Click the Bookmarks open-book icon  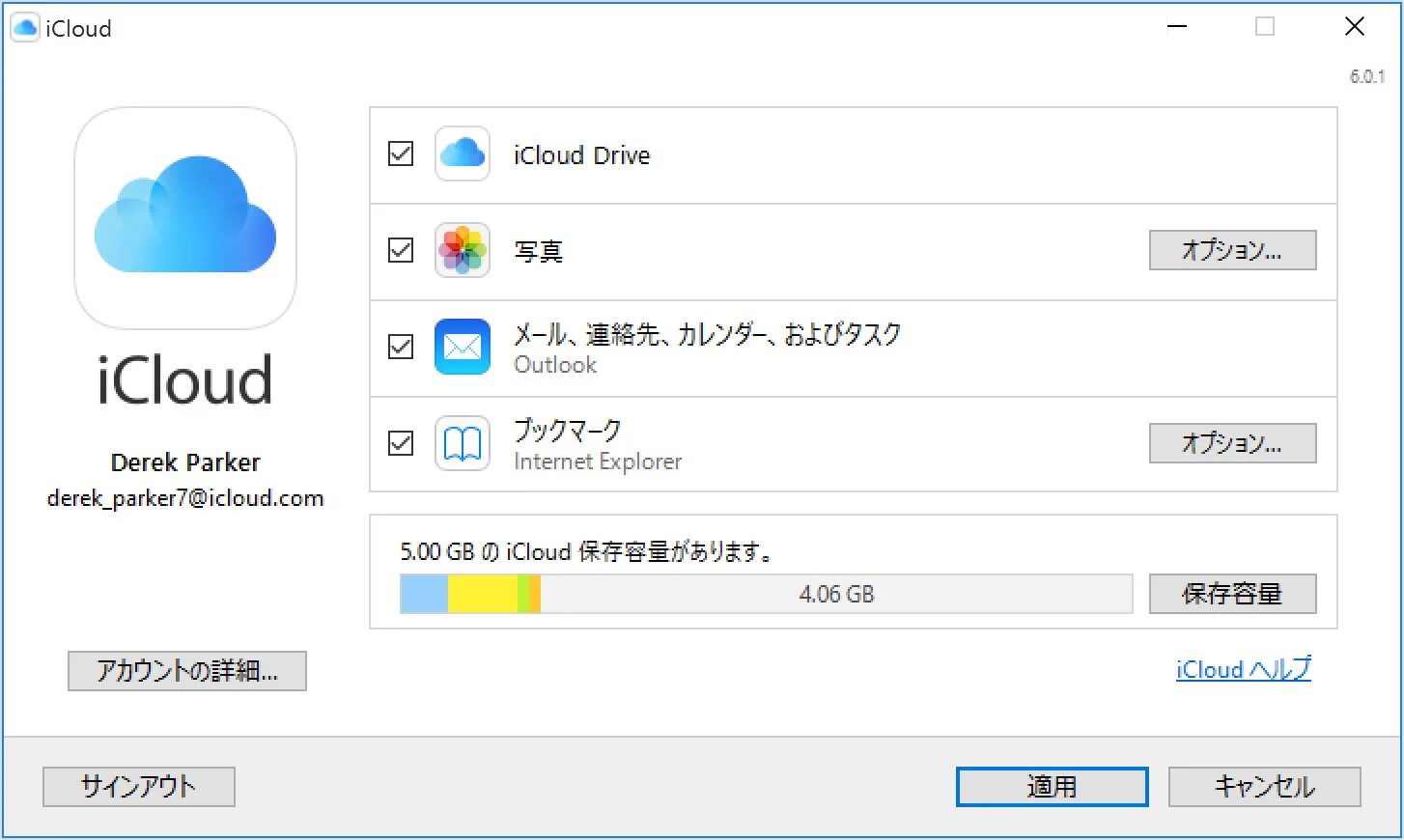click(x=463, y=443)
